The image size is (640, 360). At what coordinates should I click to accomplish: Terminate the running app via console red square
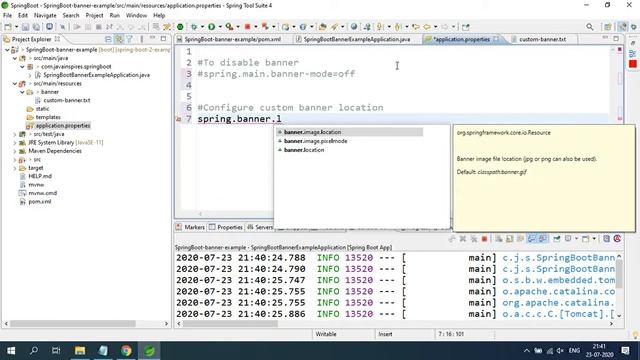tap(484, 239)
